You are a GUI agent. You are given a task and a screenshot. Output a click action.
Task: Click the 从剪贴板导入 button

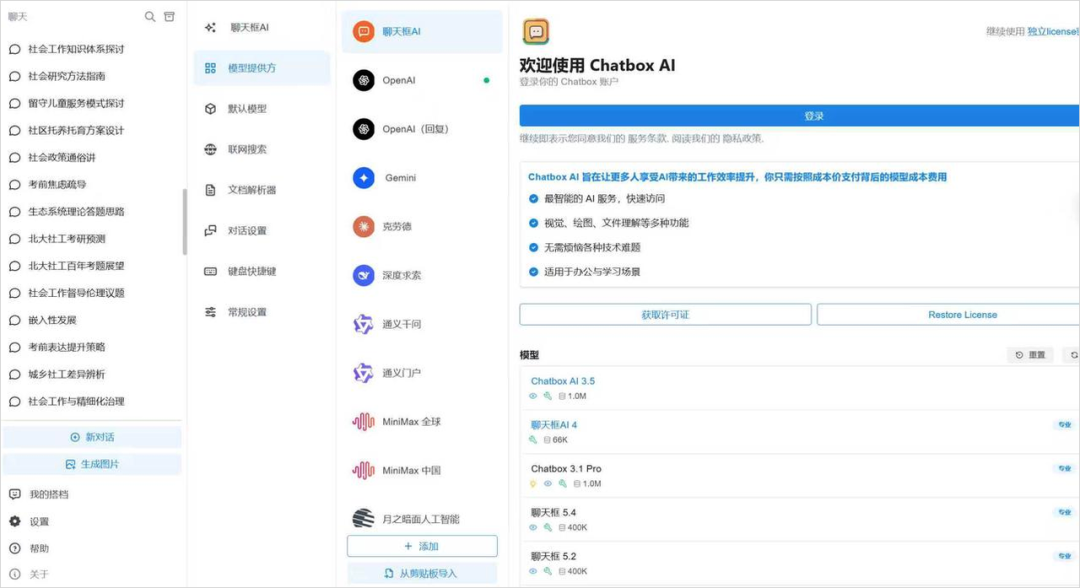point(422,574)
